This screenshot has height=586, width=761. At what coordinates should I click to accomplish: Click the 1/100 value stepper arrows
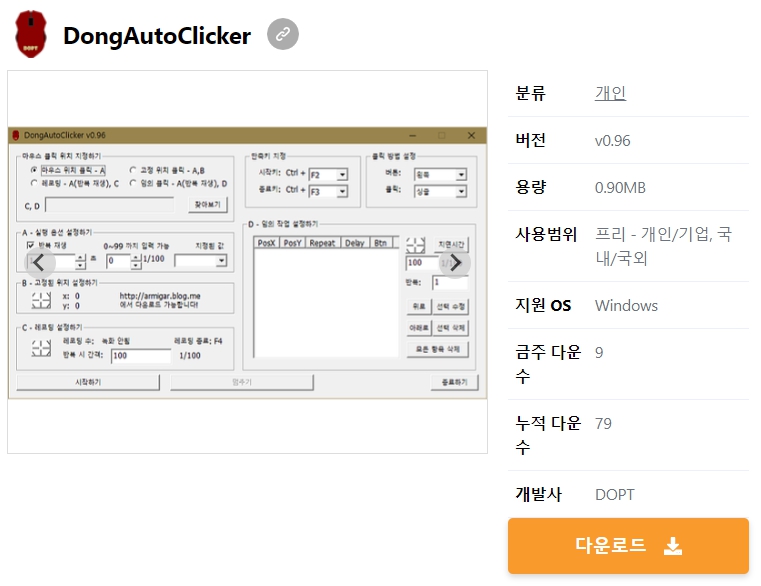point(136,261)
